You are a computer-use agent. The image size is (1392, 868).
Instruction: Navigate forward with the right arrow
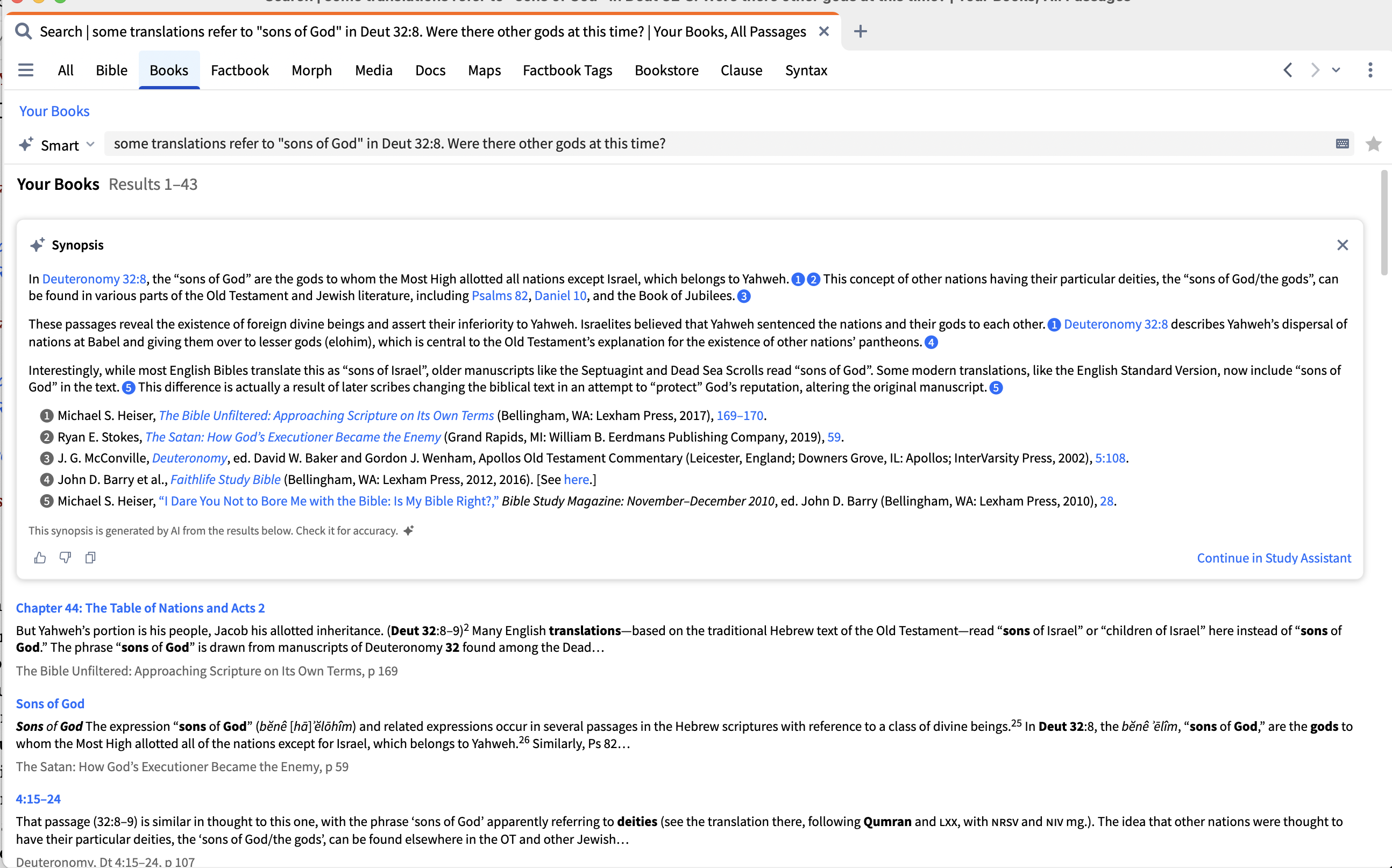click(x=1315, y=70)
